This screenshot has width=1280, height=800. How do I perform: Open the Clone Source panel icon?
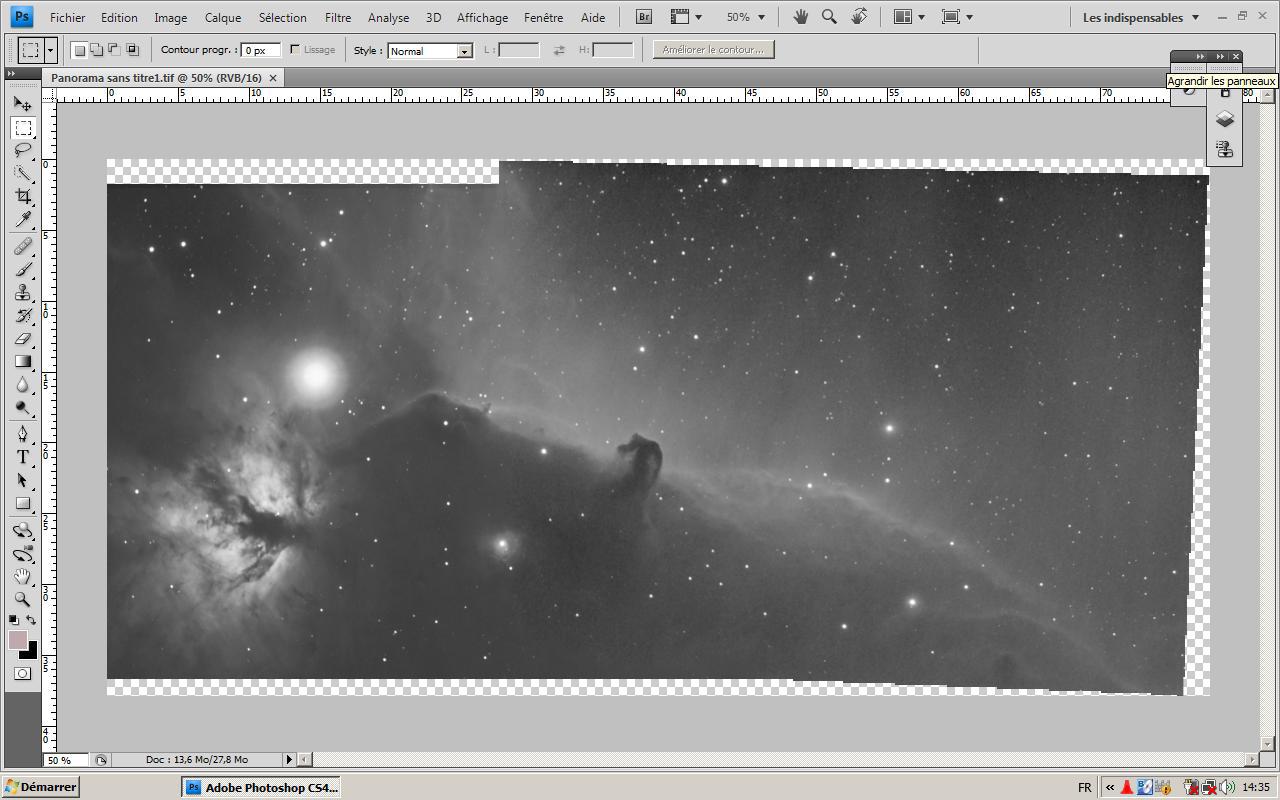coord(1224,150)
